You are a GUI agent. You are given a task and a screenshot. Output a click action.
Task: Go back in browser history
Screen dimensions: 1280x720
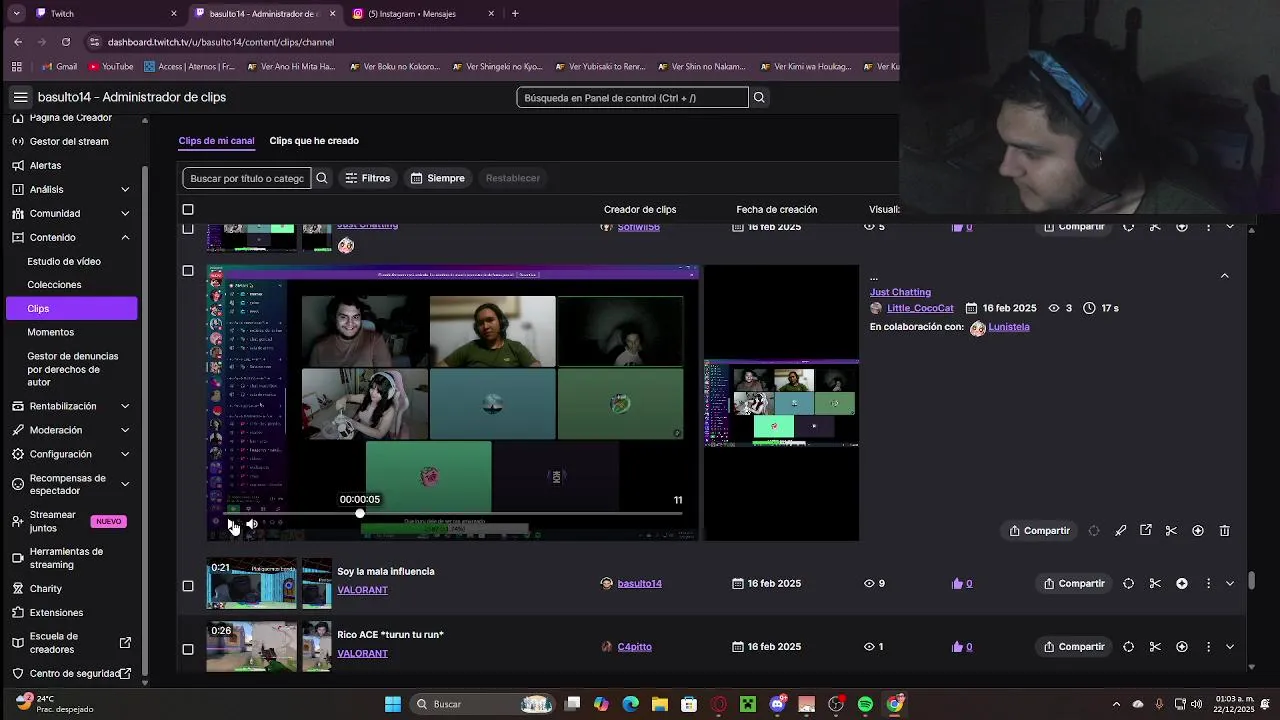[18, 42]
